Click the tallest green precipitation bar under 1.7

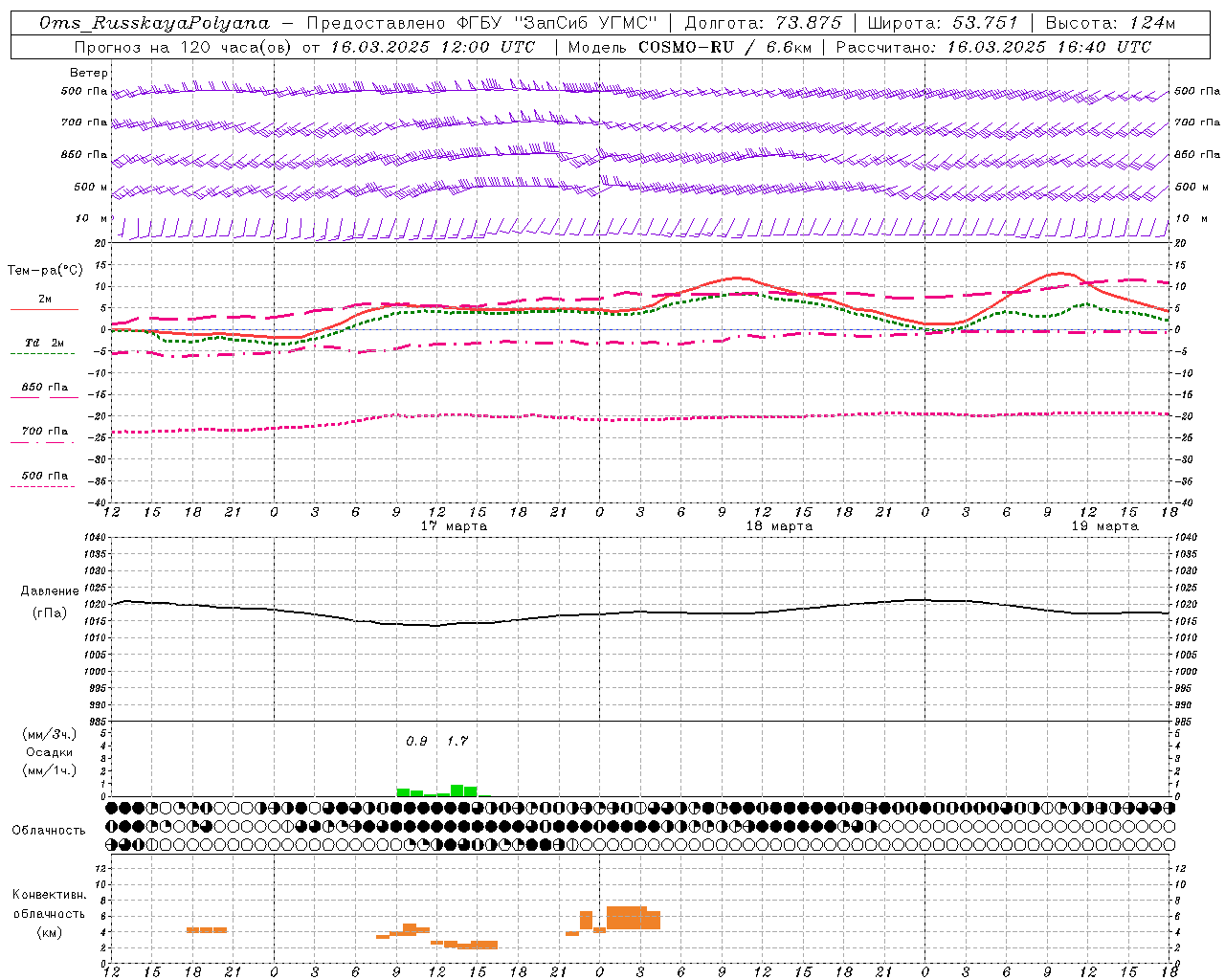point(457,791)
